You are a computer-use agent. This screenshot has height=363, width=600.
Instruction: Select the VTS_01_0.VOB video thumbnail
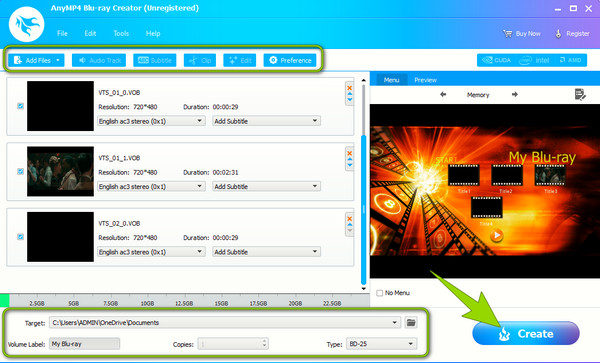coord(60,106)
